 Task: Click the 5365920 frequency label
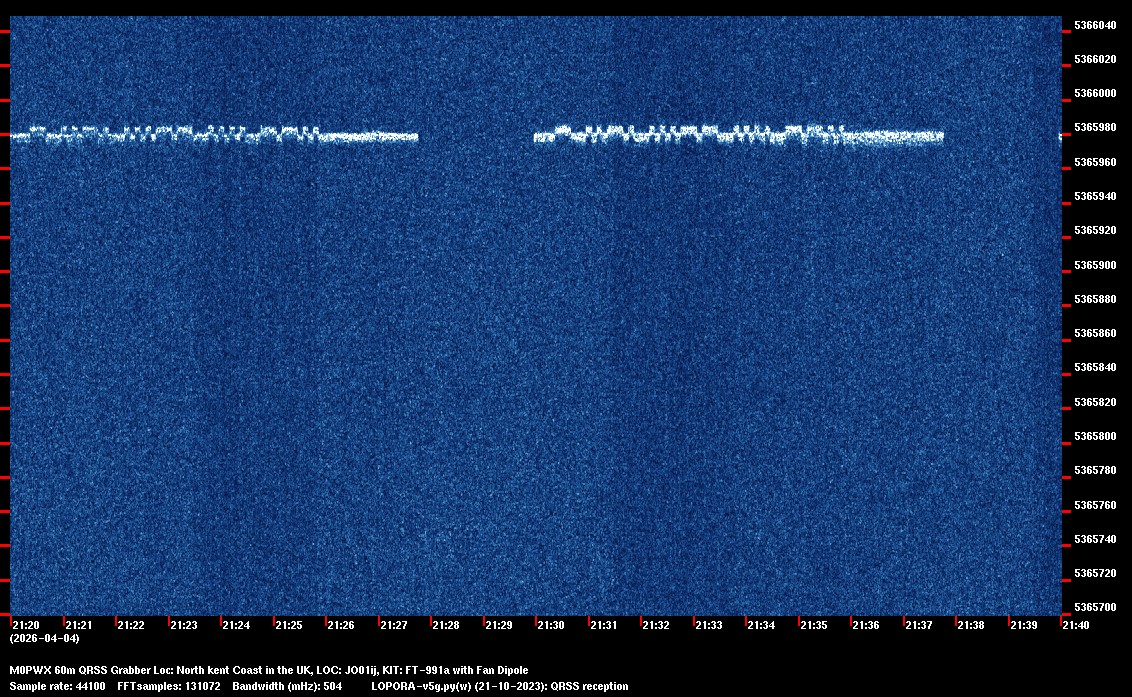pos(1094,230)
